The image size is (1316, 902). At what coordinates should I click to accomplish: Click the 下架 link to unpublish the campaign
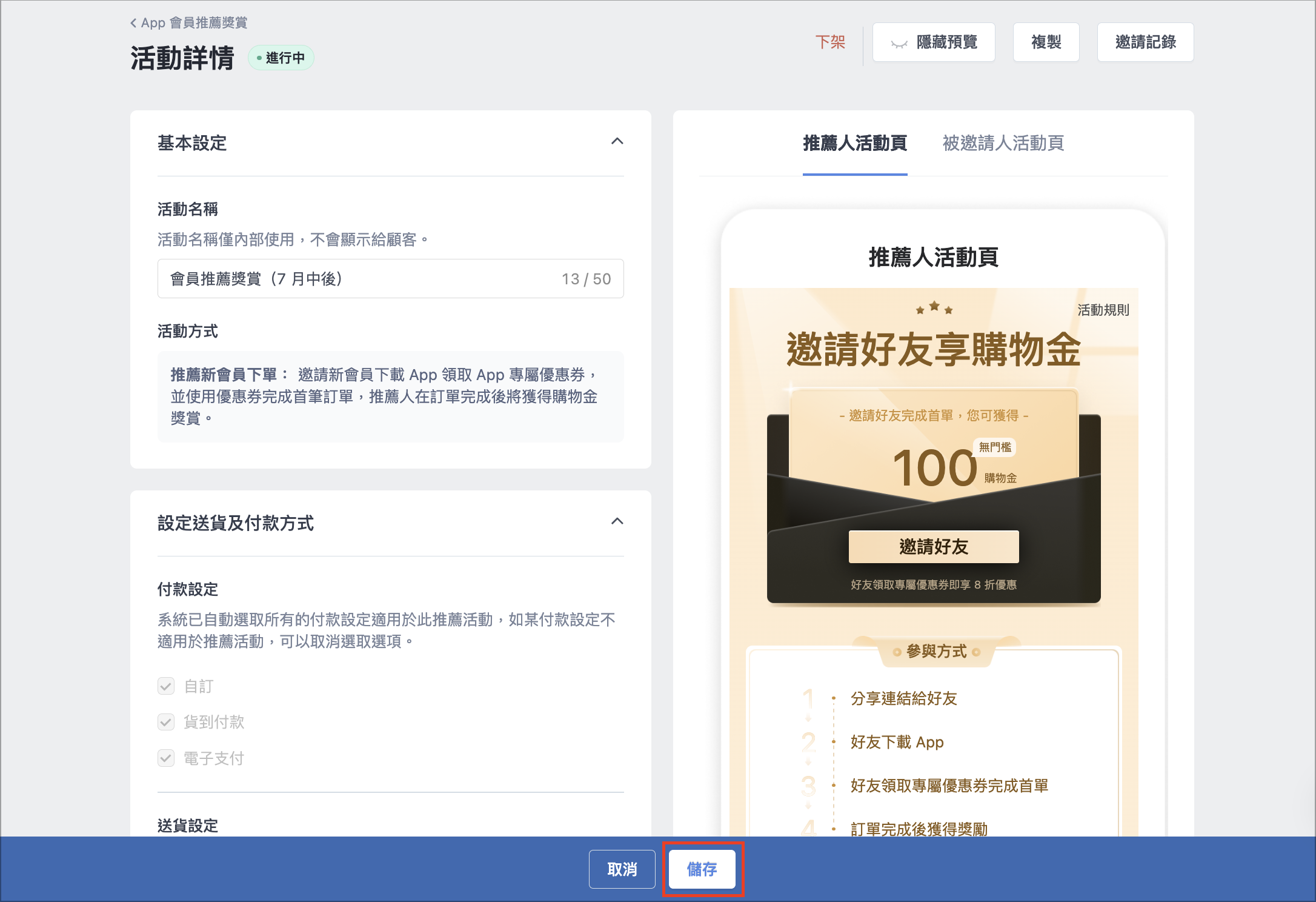830,42
